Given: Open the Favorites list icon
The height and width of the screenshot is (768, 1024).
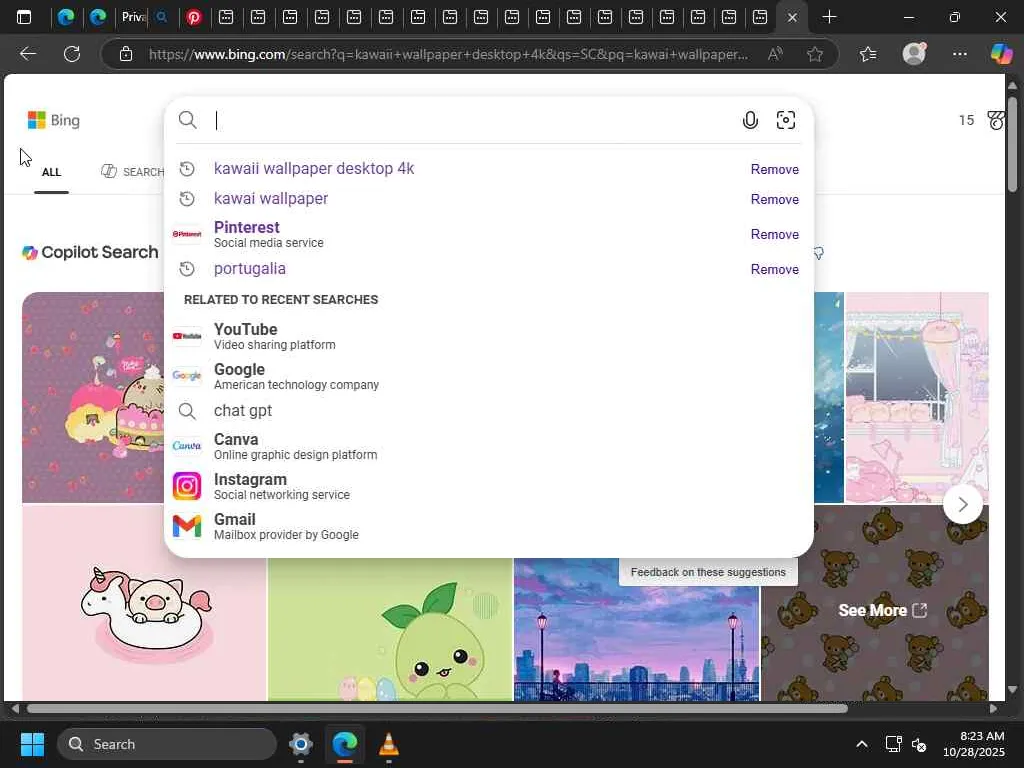Looking at the screenshot, I should pyautogui.click(x=868, y=54).
